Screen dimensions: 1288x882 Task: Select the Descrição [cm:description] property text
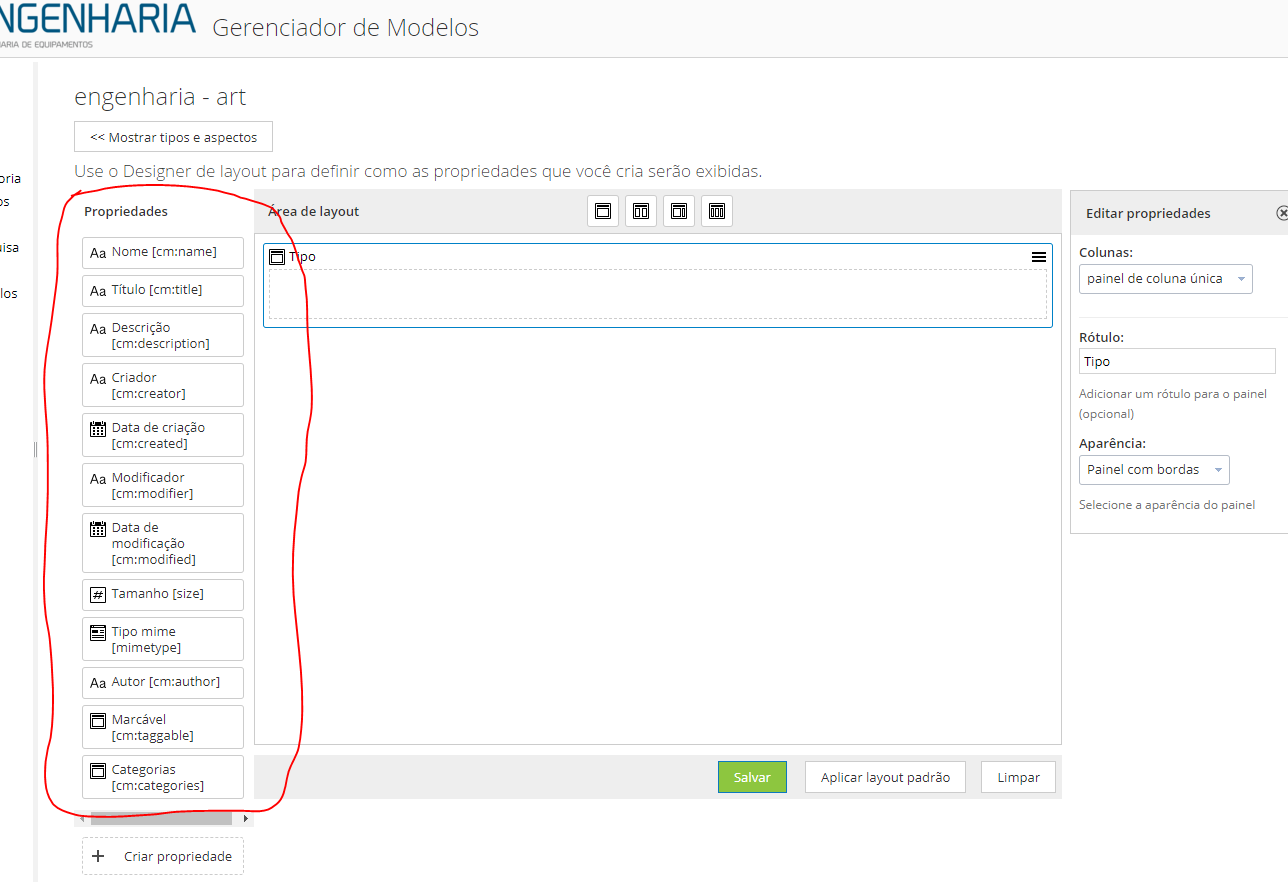coord(161,335)
